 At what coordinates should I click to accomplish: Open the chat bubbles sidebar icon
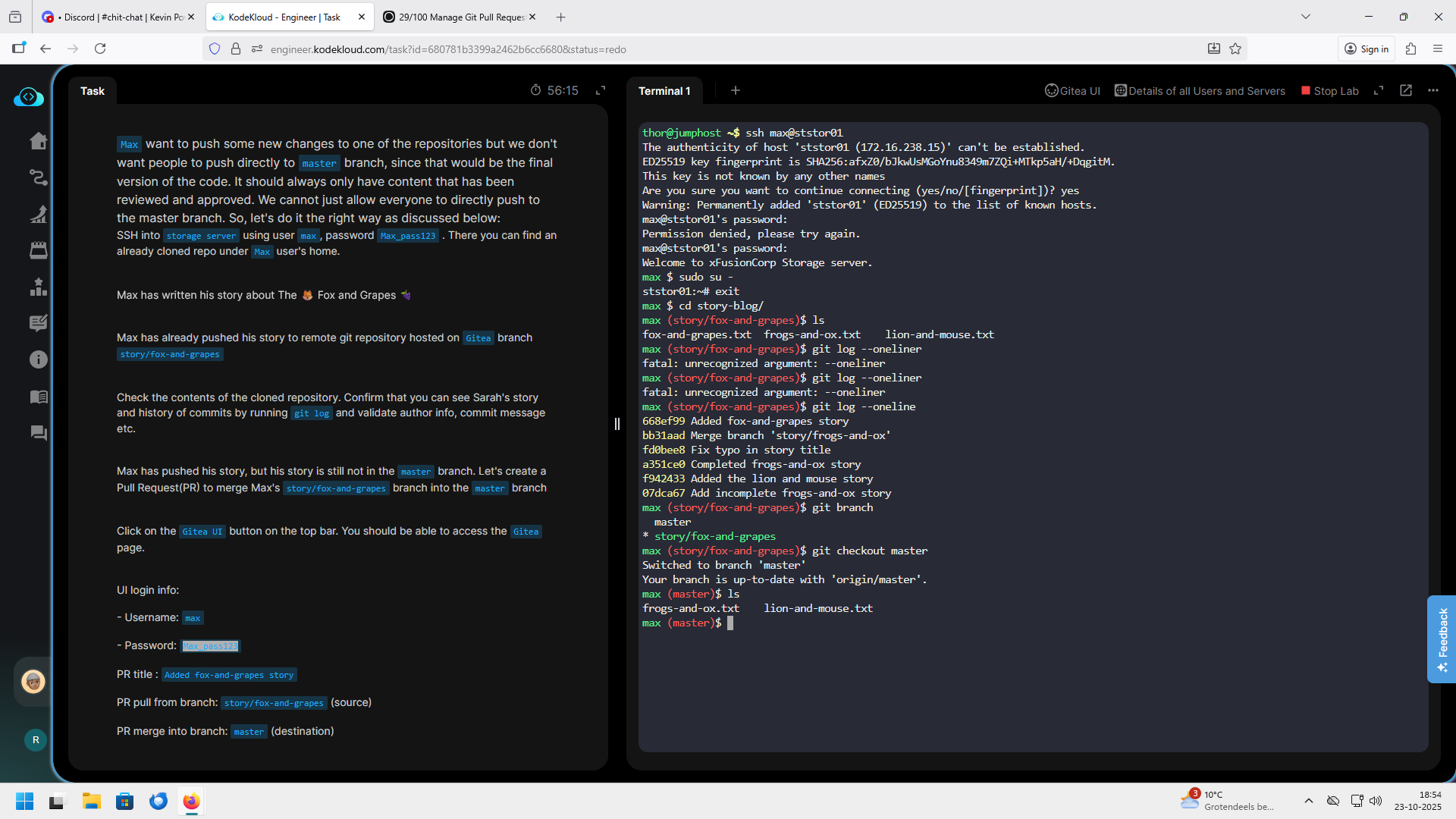pyautogui.click(x=38, y=433)
